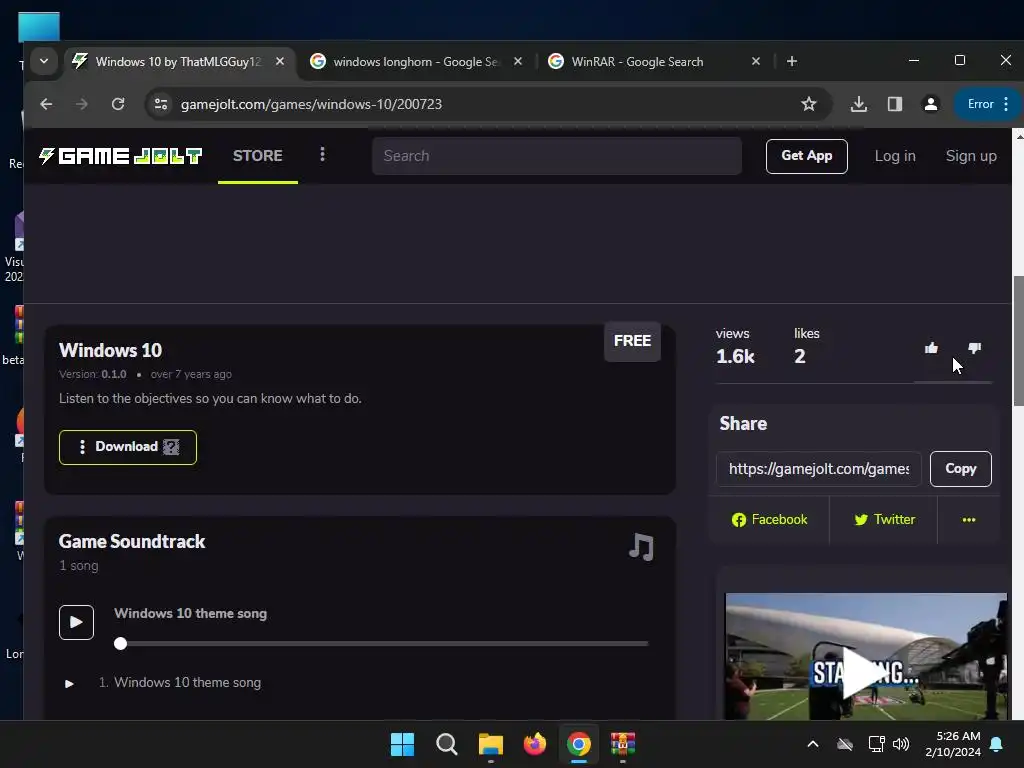Open the Windows Start menu
This screenshot has width=1024, height=768.
(x=402, y=744)
